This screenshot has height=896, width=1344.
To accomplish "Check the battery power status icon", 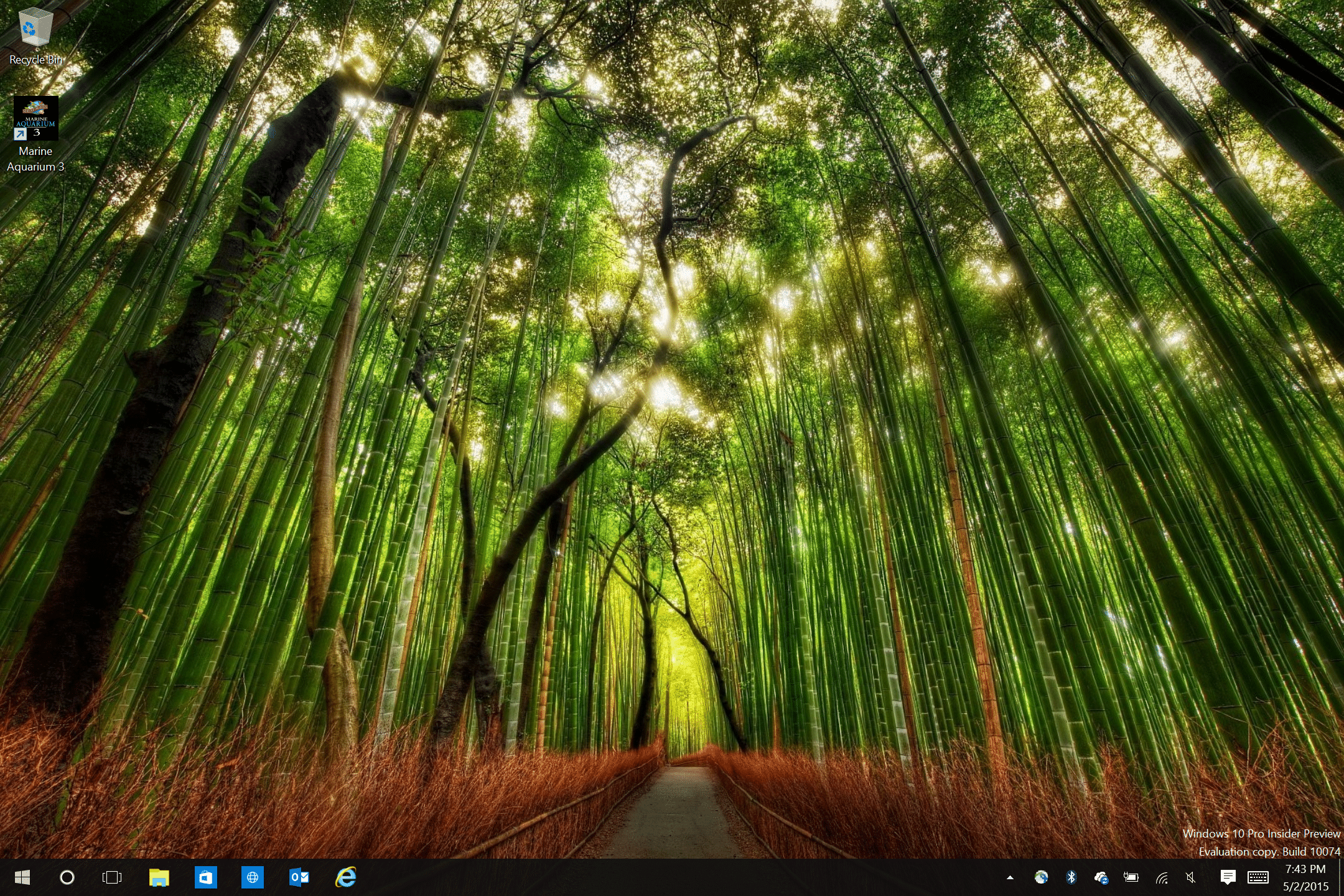I will [1131, 877].
